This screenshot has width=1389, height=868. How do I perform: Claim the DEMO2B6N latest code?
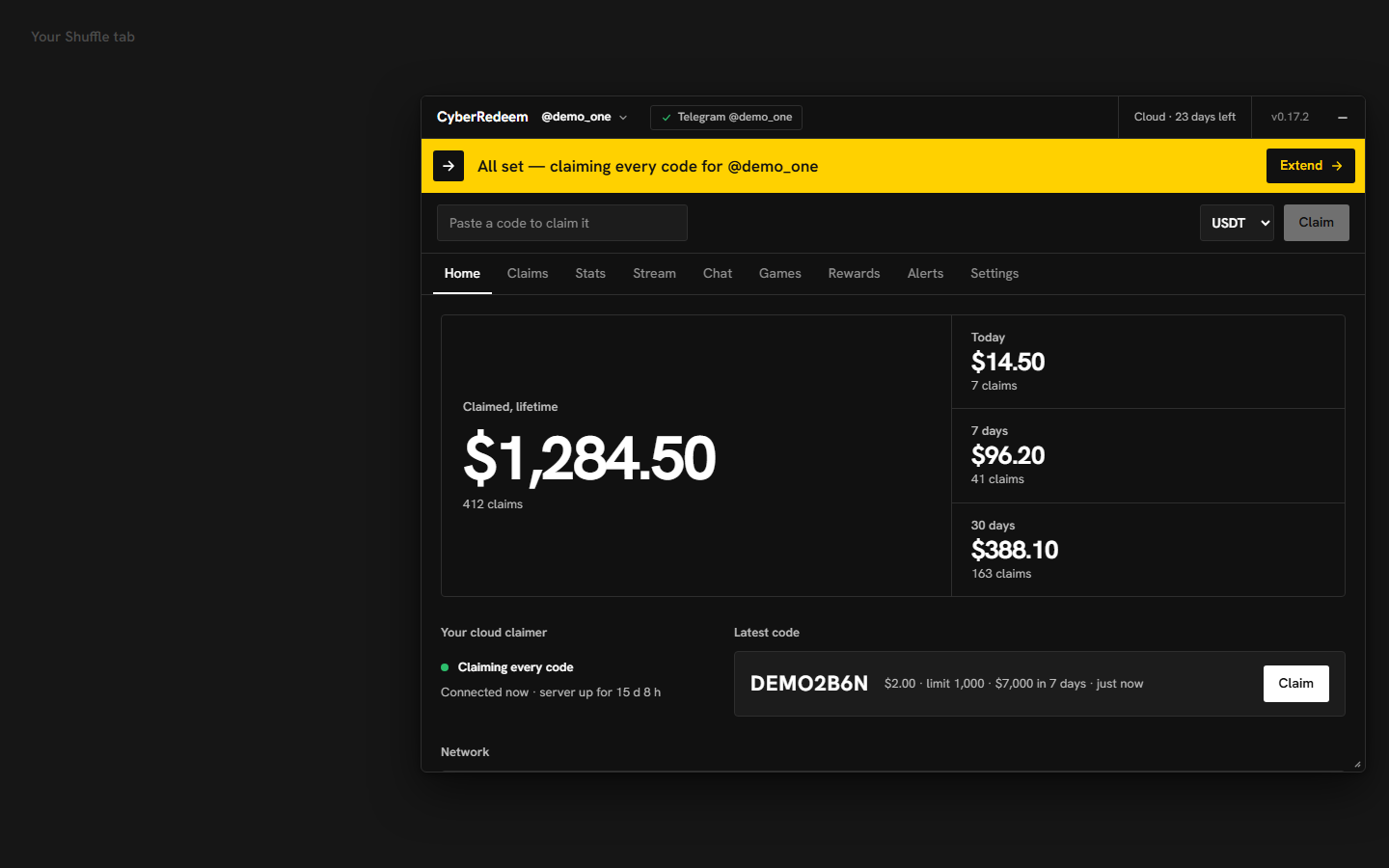point(1295,684)
